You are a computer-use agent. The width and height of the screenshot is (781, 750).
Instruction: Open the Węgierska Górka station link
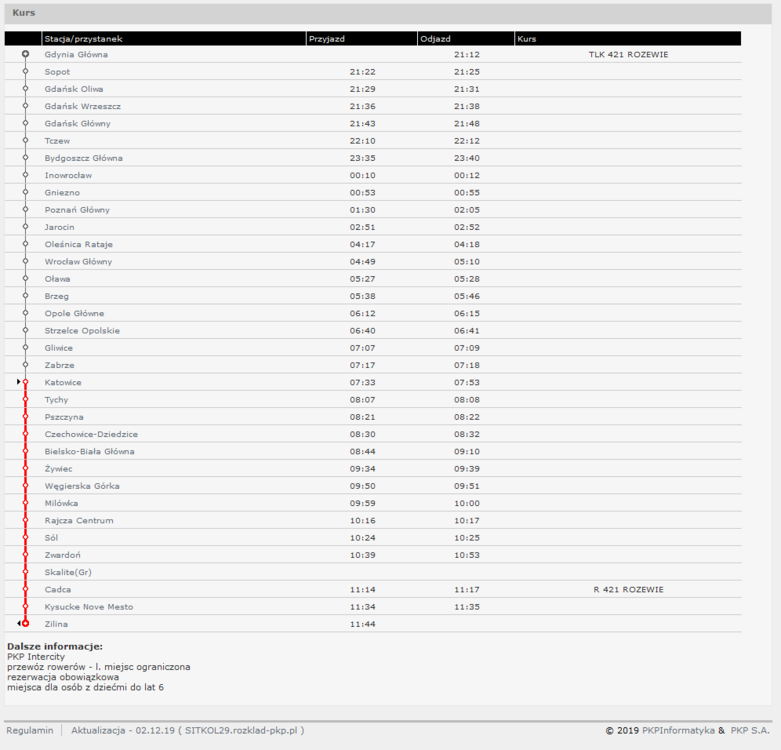82,486
